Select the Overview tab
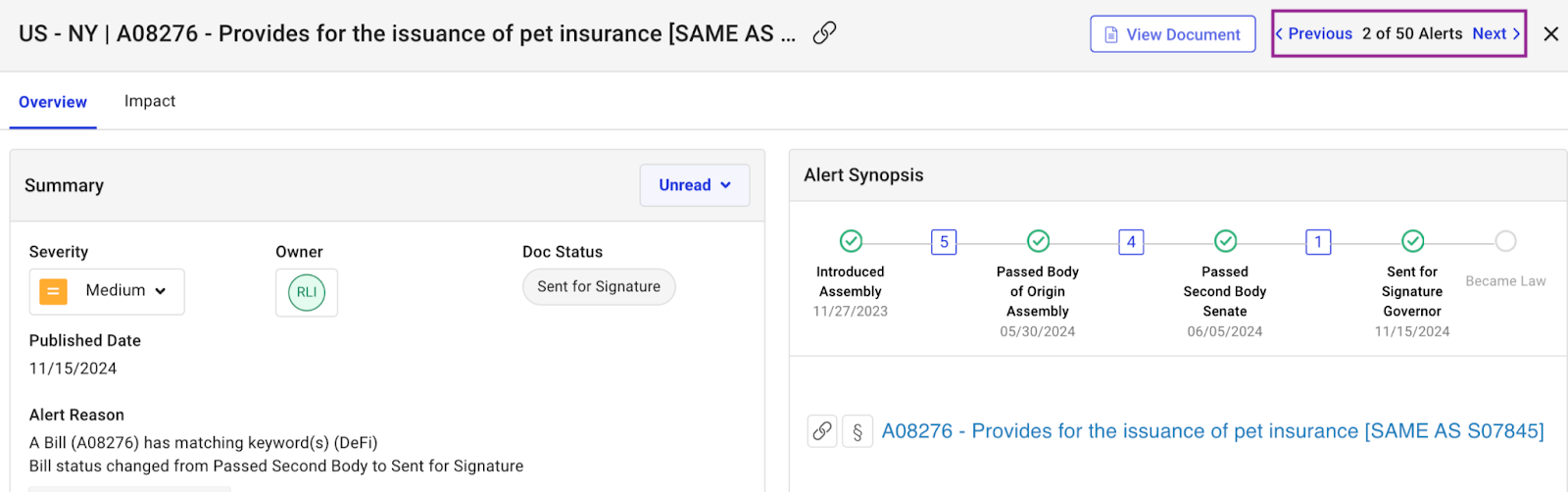 [x=53, y=102]
